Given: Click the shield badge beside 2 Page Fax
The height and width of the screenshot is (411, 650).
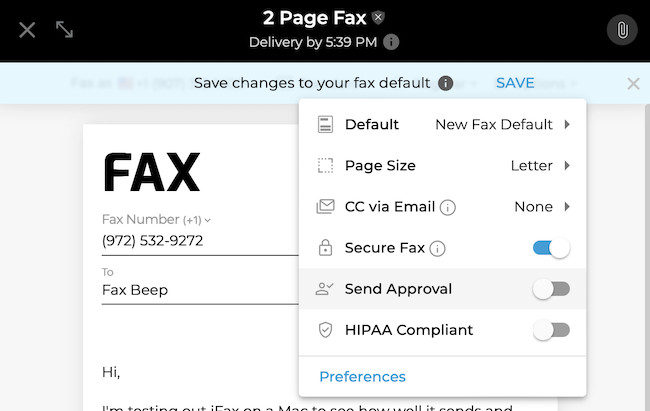Looking at the screenshot, I should (378, 17).
